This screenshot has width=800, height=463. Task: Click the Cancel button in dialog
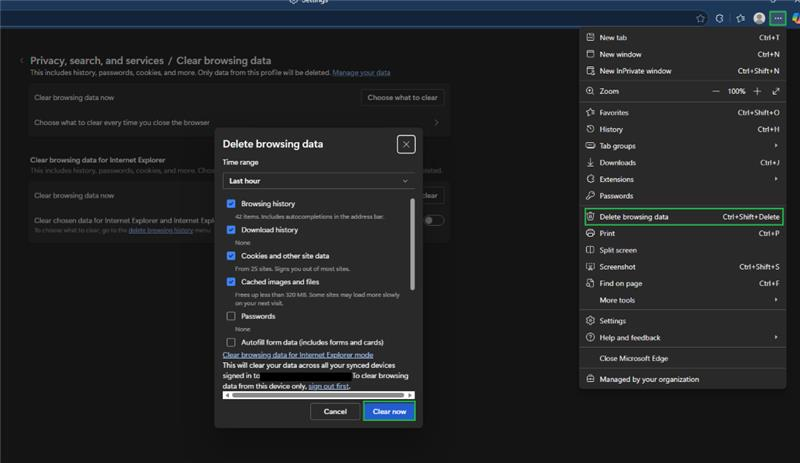point(335,411)
